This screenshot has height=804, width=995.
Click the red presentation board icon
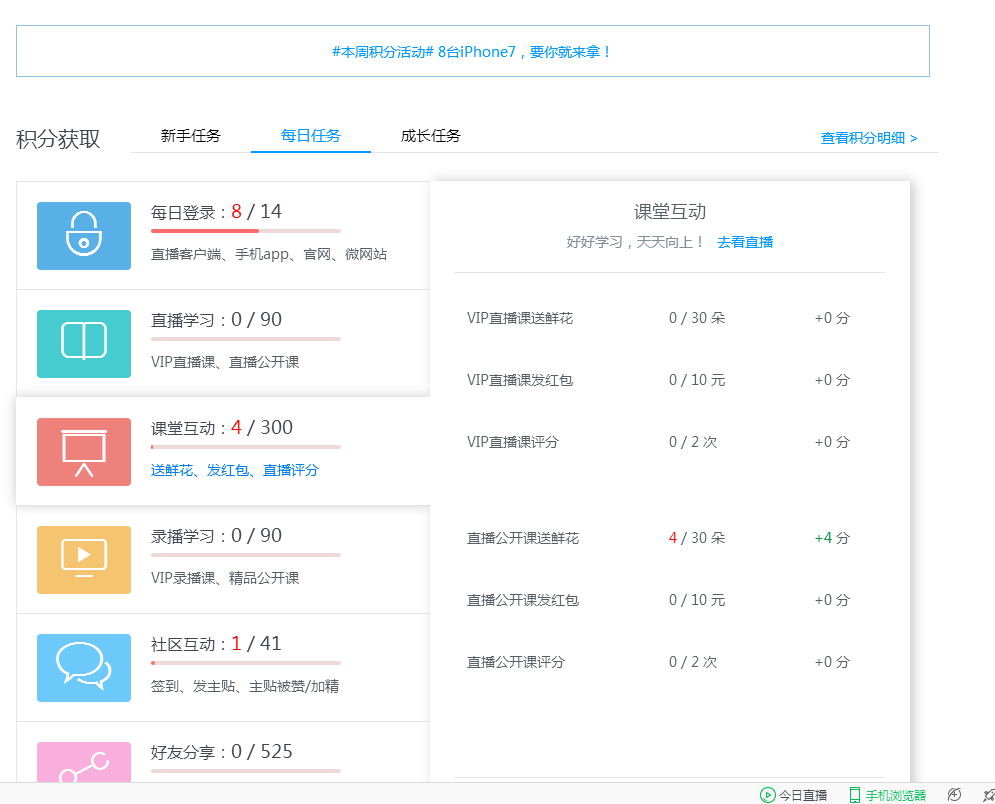tap(84, 452)
